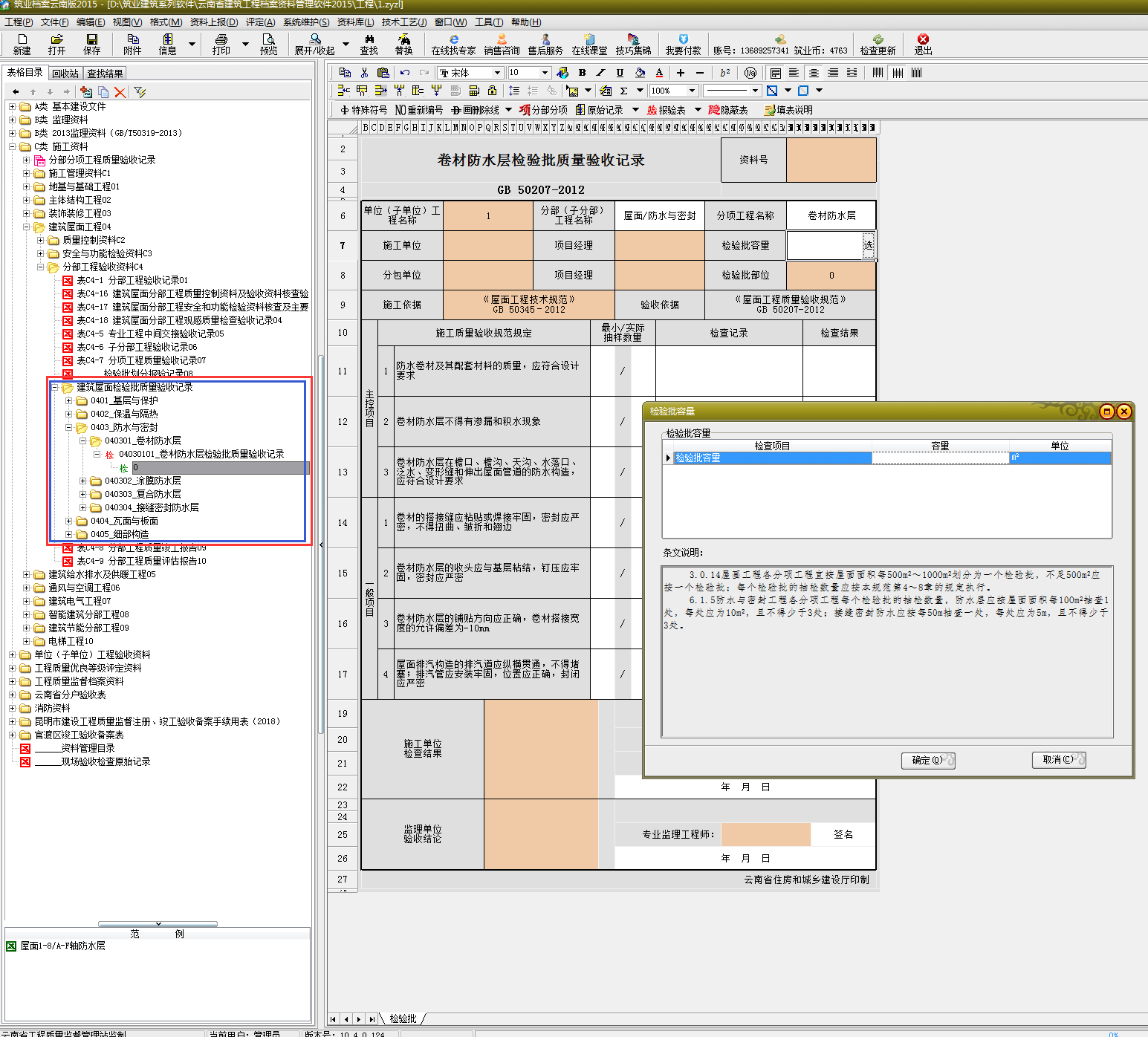Click the 售后服务 support icon
Screen dimensions: 1148x1037
545,44
